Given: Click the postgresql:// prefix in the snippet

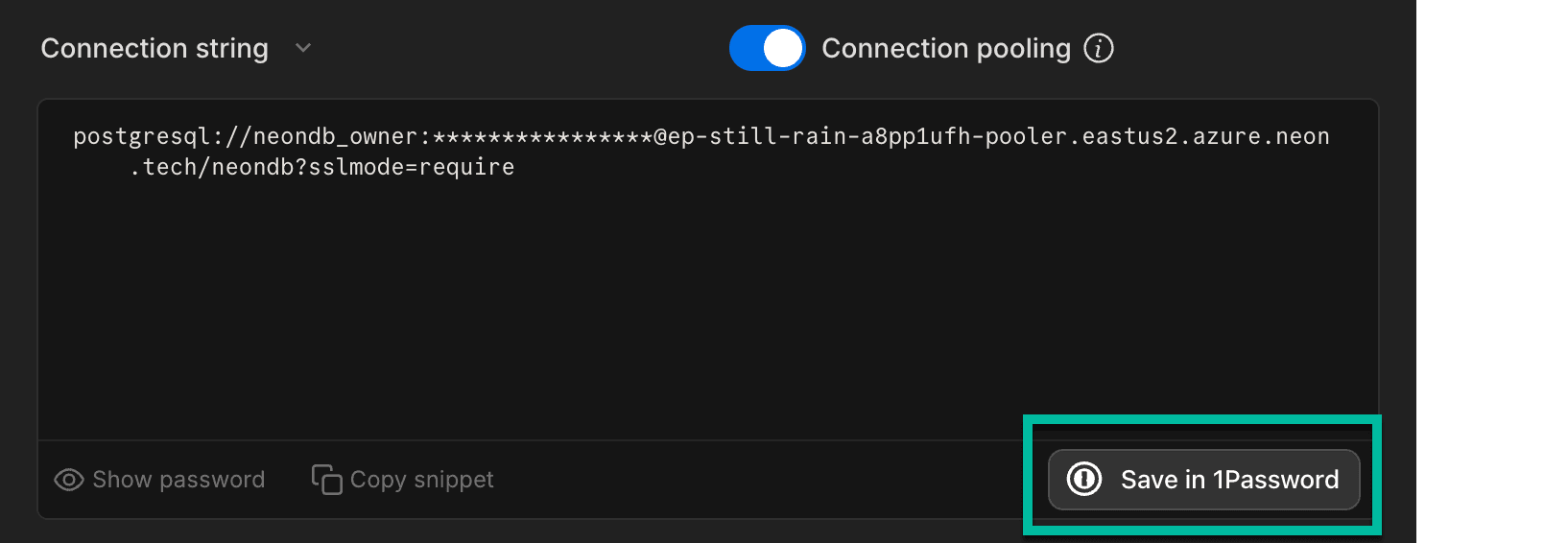Looking at the screenshot, I should click(155, 137).
